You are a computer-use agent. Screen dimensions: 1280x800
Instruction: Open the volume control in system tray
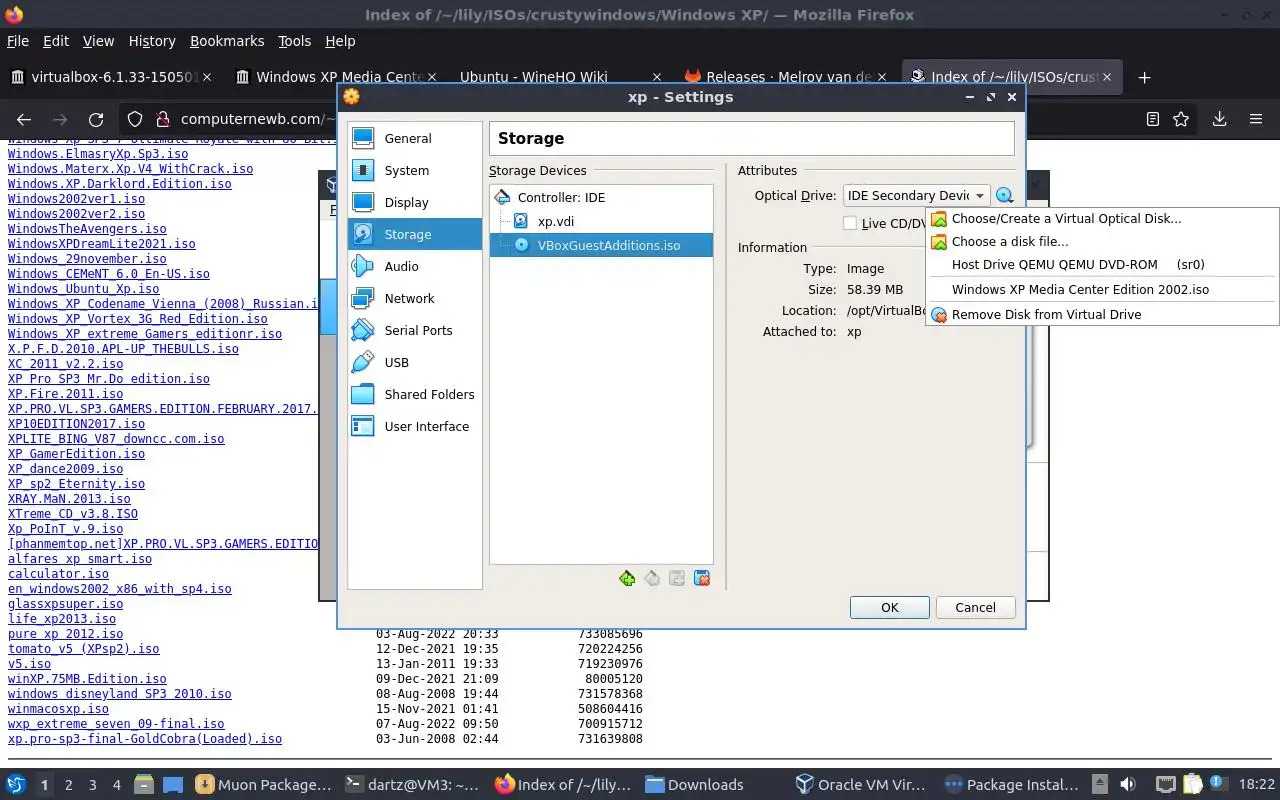click(1128, 784)
